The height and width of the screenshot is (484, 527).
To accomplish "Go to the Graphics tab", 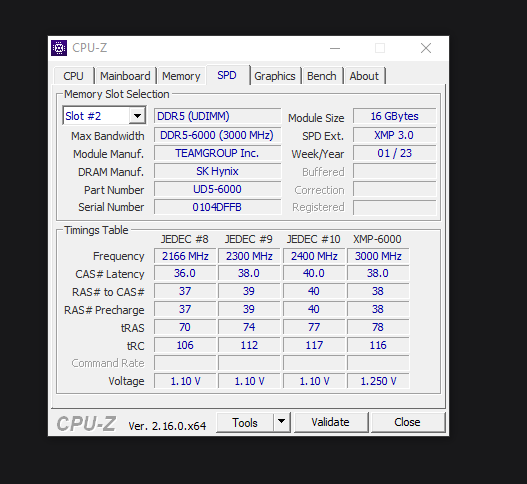I will (275, 76).
